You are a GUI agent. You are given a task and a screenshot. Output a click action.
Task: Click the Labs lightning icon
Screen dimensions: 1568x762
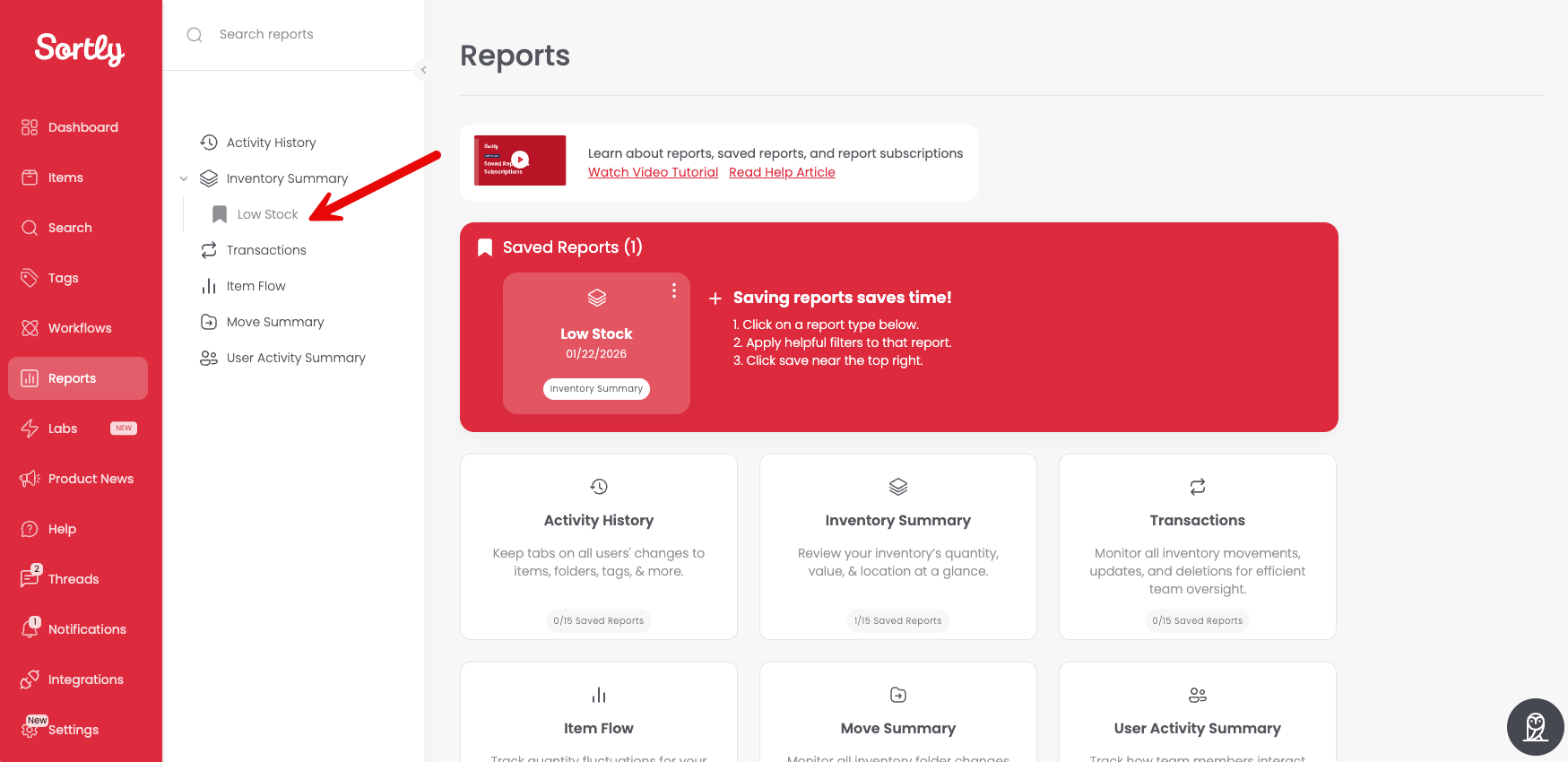click(x=30, y=429)
